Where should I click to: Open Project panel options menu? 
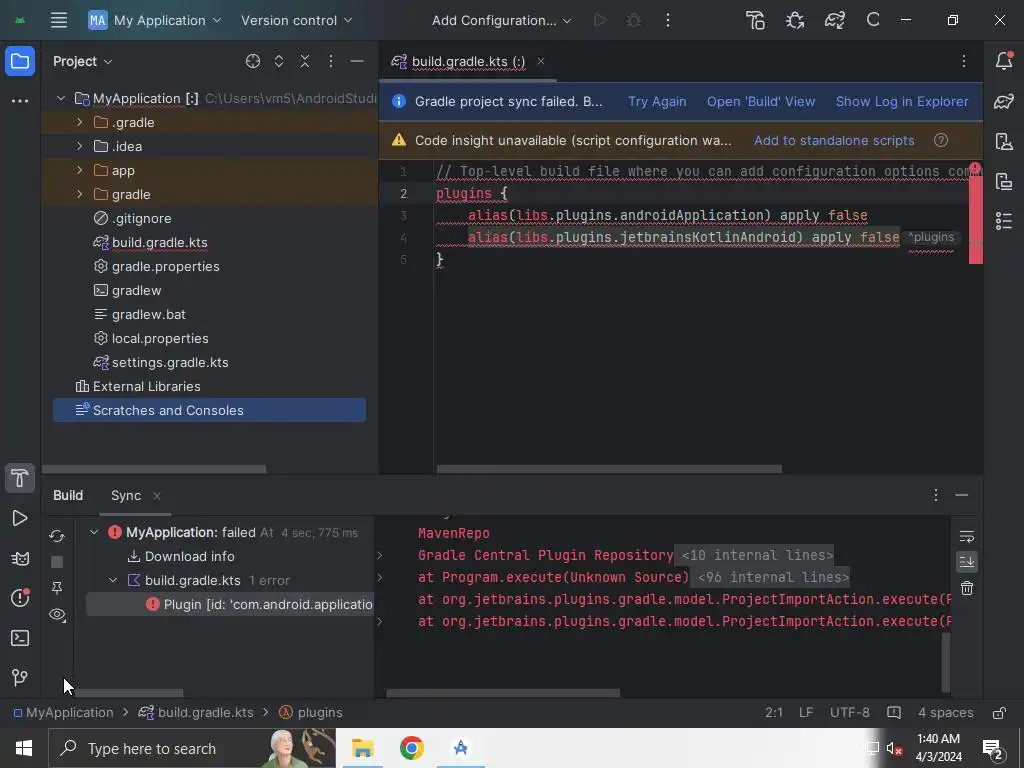click(x=331, y=61)
